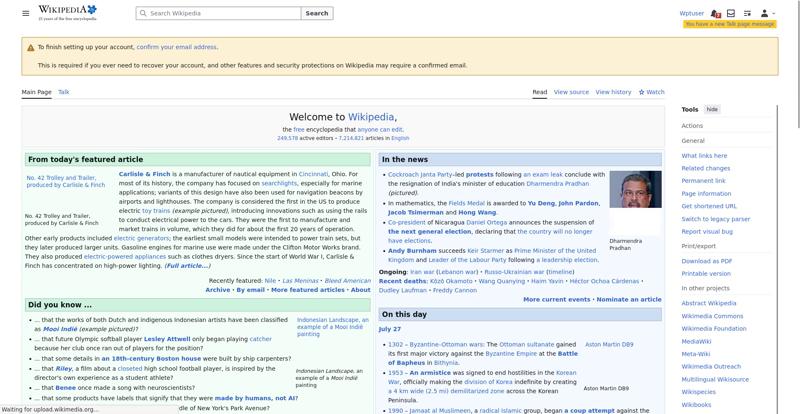Open the Talk tab

(64, 92)
